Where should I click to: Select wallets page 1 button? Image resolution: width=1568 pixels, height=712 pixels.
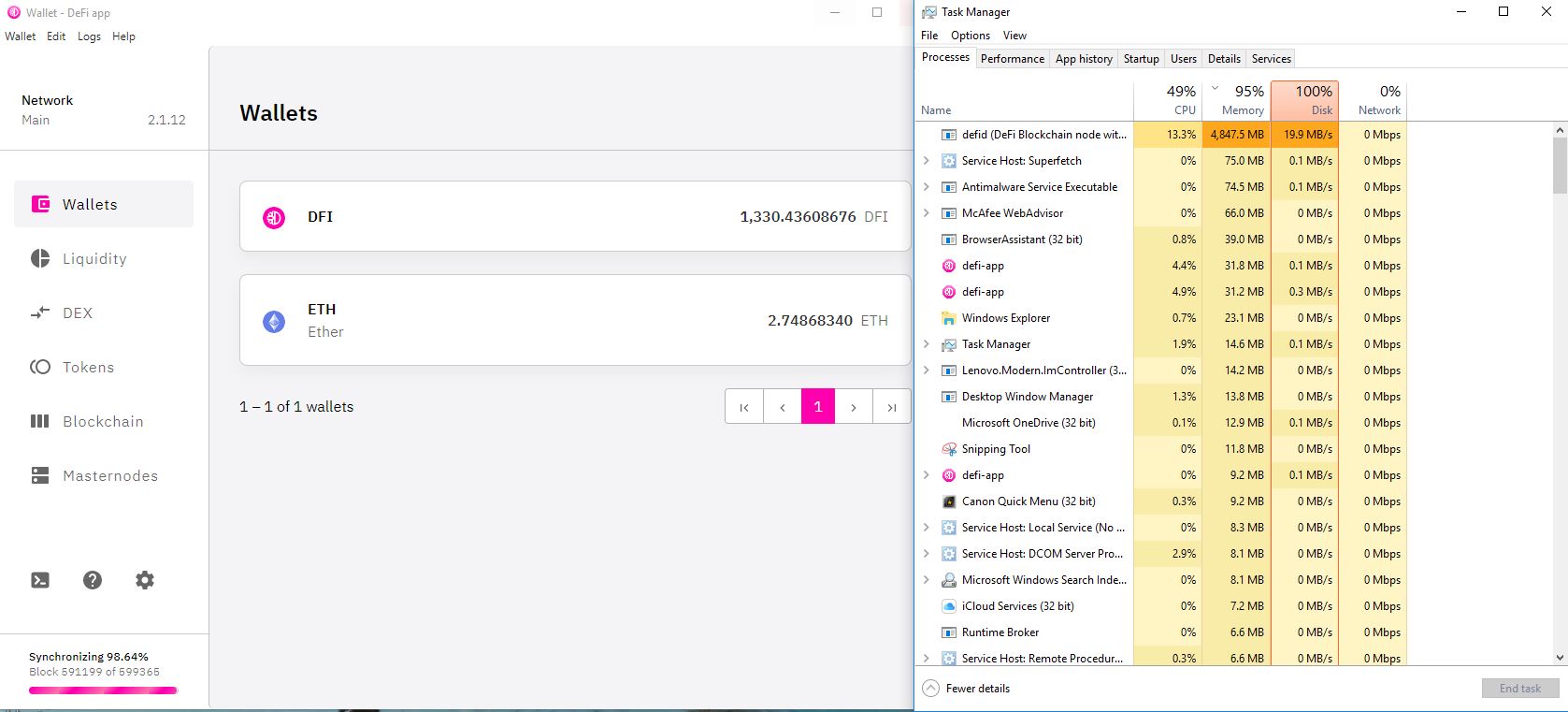818,407
